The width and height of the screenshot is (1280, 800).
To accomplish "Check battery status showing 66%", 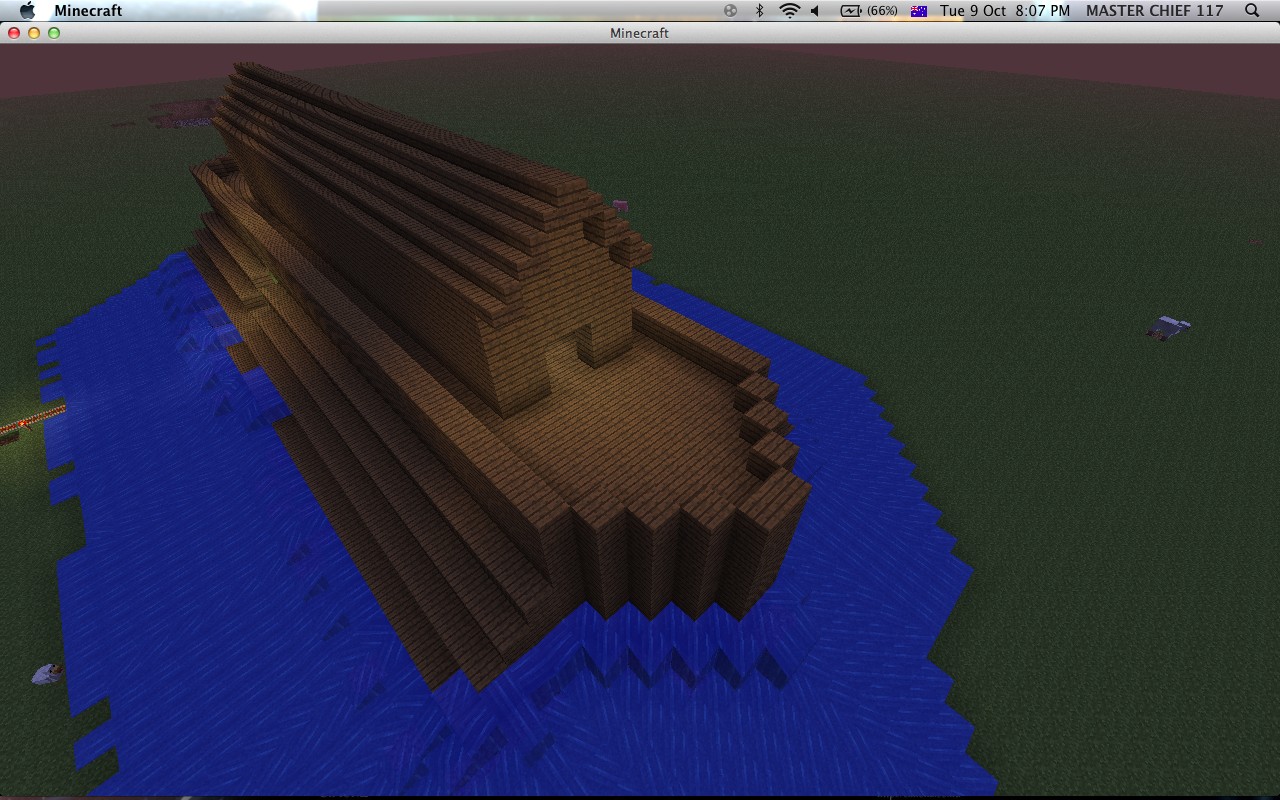I will click(x=868, y=11).
